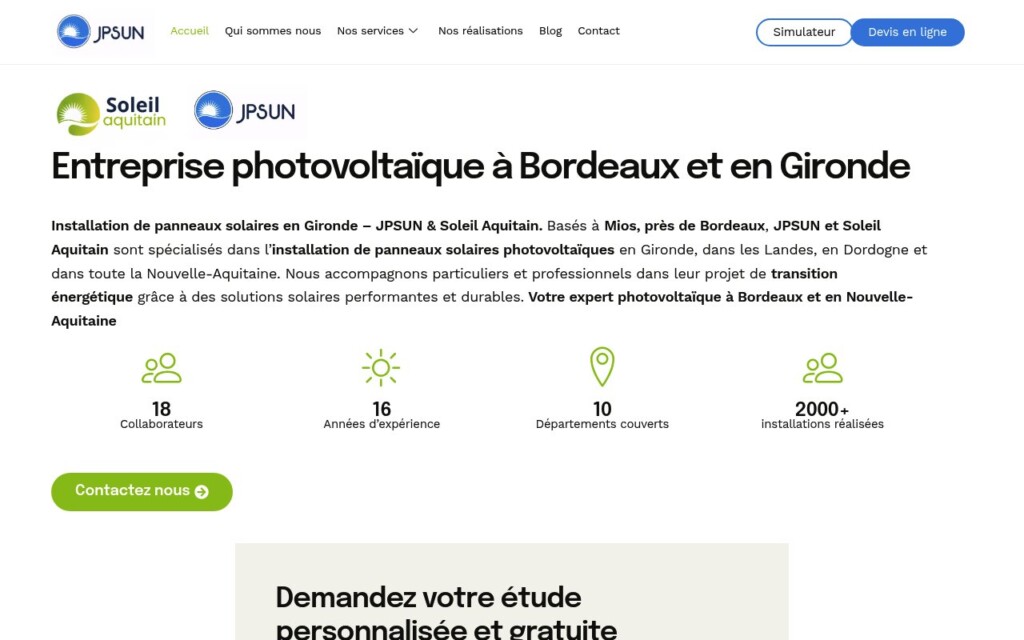Open the Qui sommes nous page
The height and width of the screenshot is (640, 1024).
273,31
